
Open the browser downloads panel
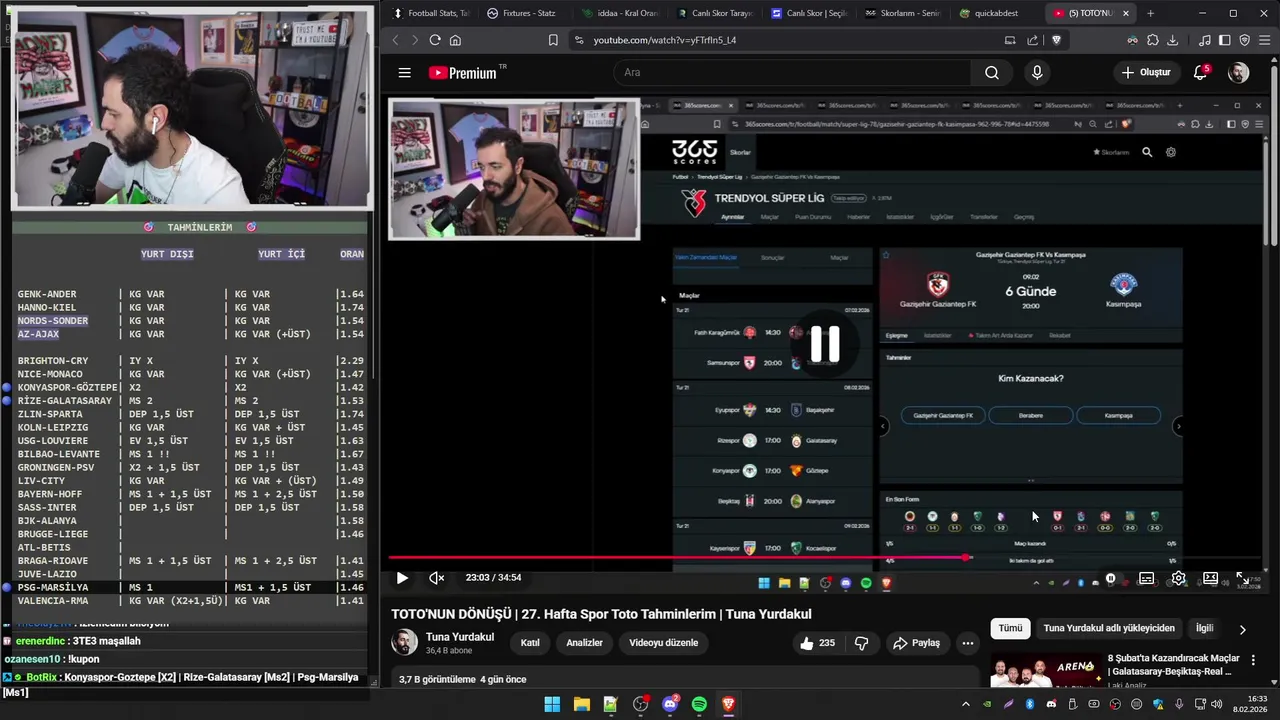(x=1172, y=40)
